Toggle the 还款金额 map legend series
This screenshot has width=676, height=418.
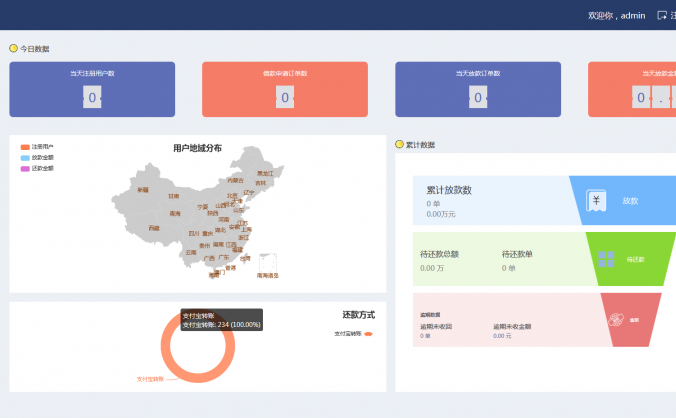click(37, 168)
